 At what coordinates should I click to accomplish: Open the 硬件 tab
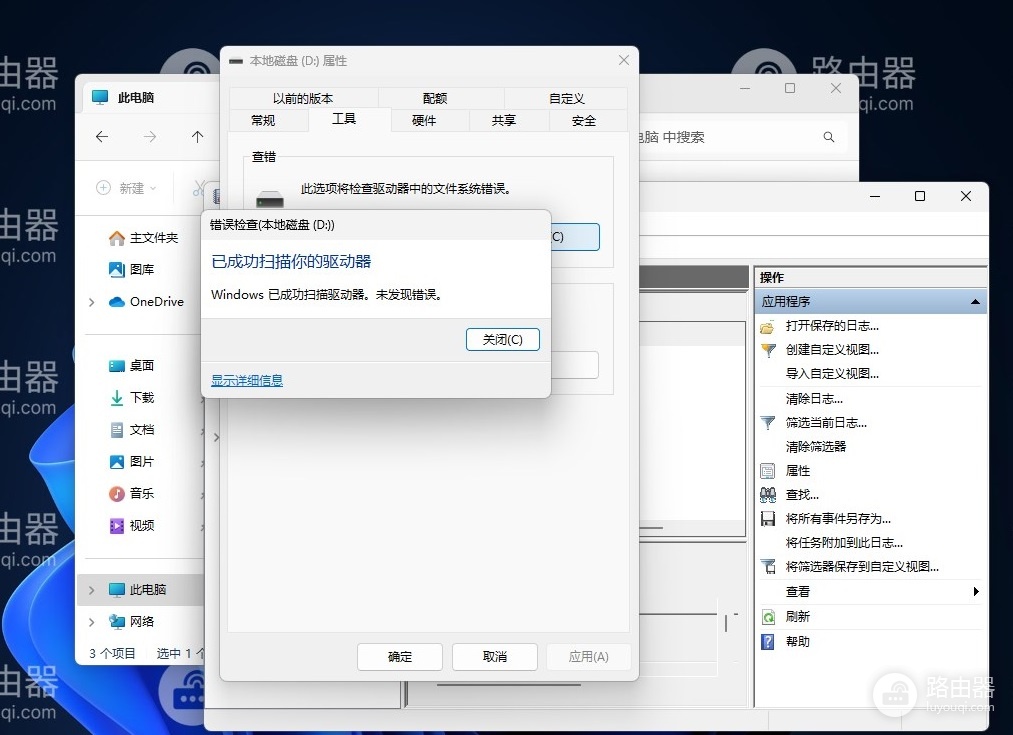click(x=424, y=121)
